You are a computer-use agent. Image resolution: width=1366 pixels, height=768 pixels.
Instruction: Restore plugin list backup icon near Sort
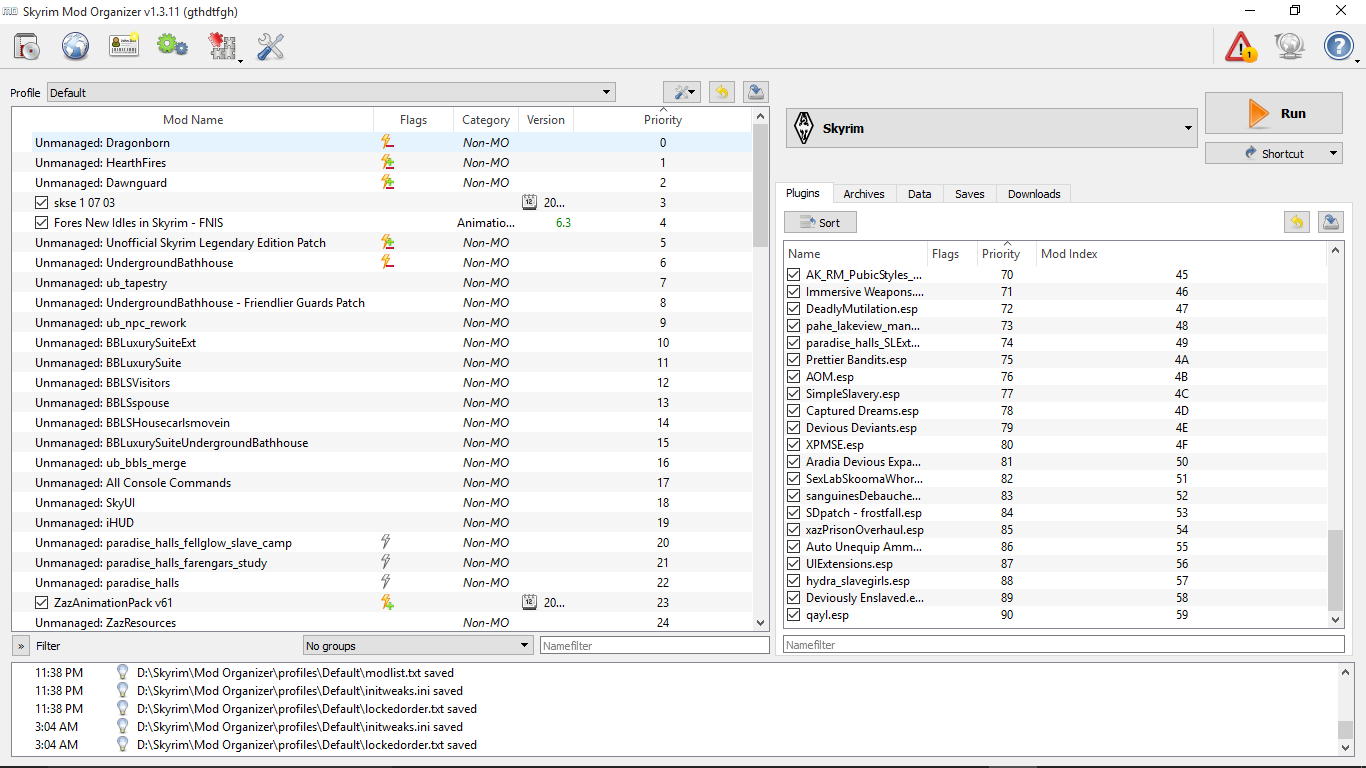(1296, 222)
